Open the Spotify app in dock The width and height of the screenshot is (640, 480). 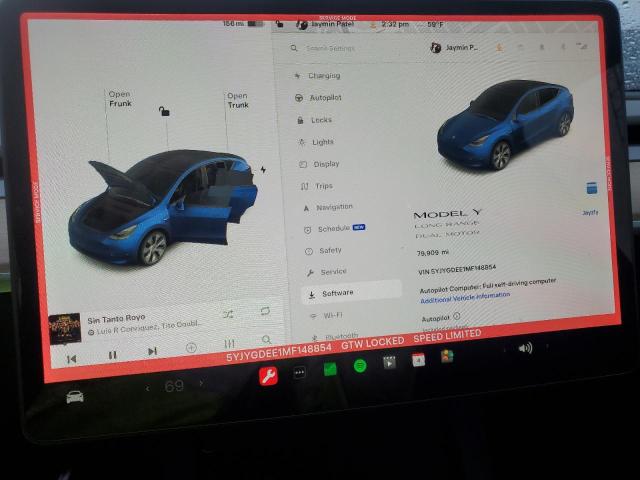coord(360,365)
